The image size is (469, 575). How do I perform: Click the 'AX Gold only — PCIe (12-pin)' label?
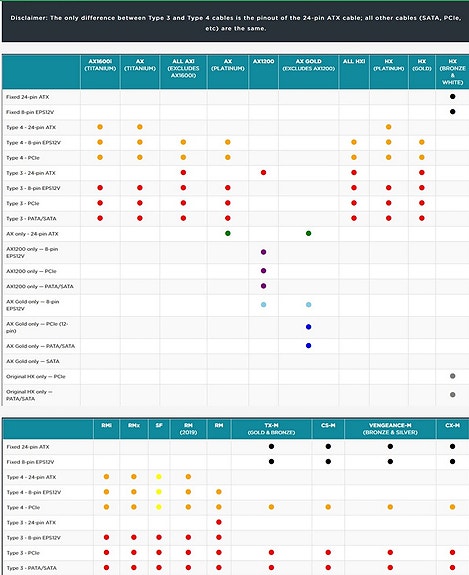(x=37, y=327)
